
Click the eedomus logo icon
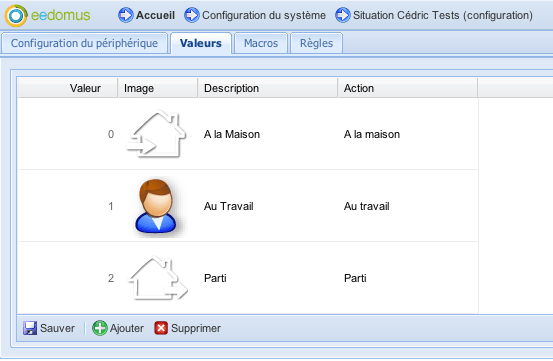pyautogui.click(x=16, y=16)
